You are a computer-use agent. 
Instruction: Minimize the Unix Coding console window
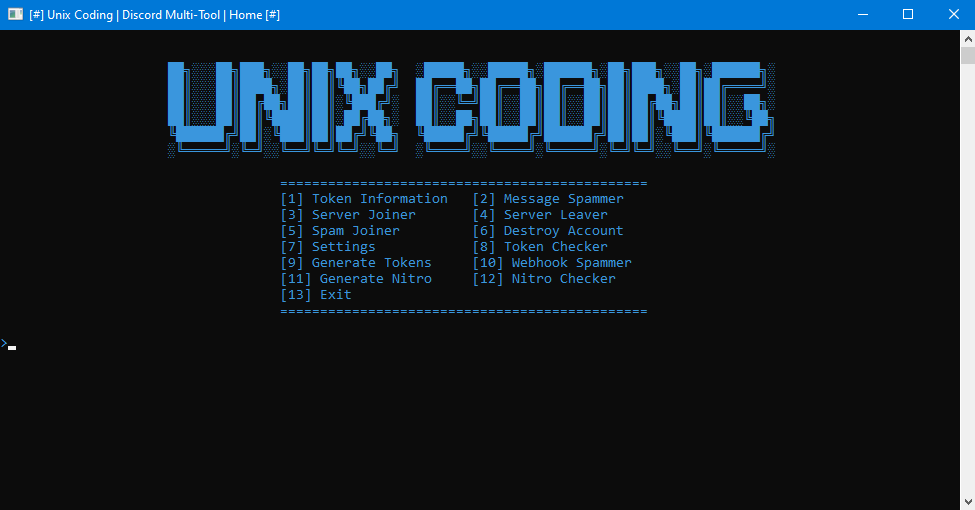coord(862,14)
